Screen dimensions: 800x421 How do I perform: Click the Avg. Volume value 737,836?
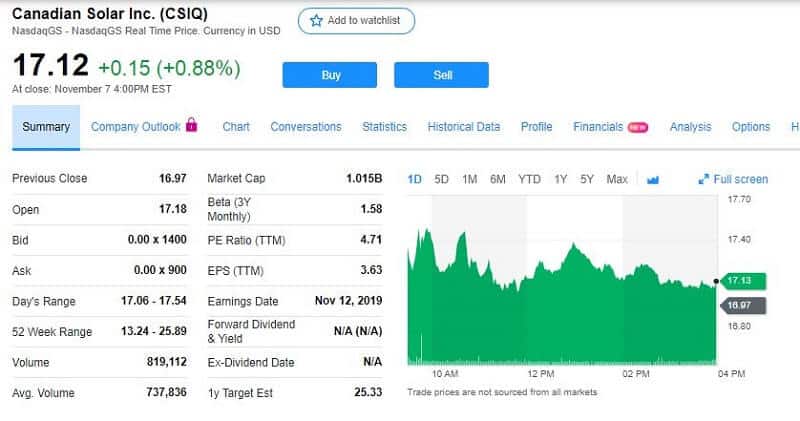click(166, 392)
